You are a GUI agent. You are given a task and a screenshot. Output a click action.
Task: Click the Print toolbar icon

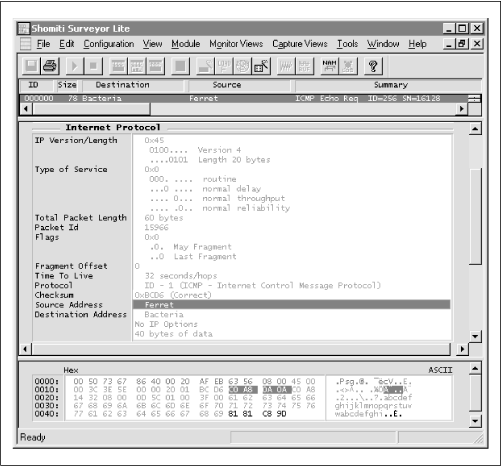(x=50, y=66)
